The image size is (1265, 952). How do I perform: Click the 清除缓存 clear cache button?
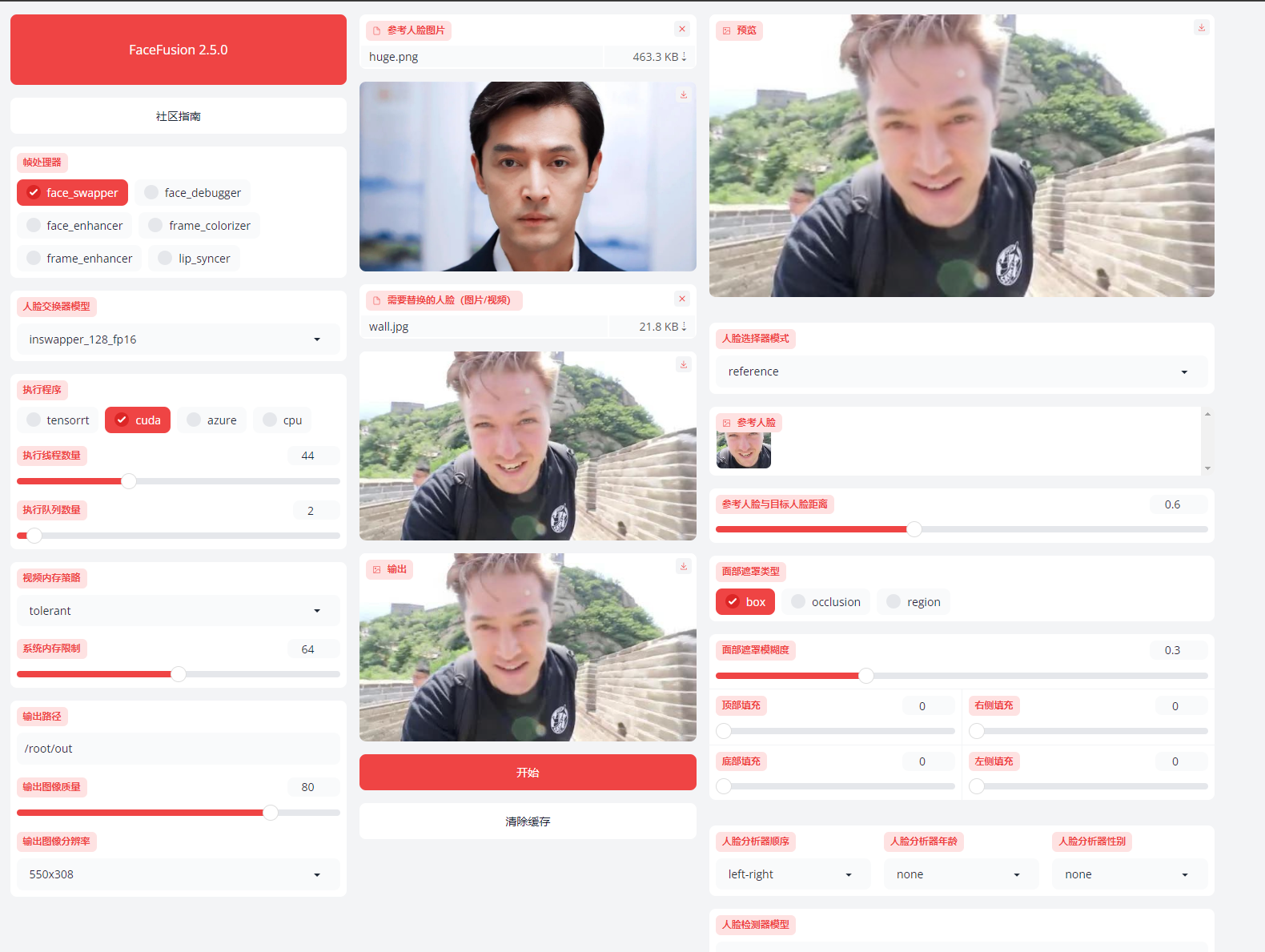tap(528, 821)
